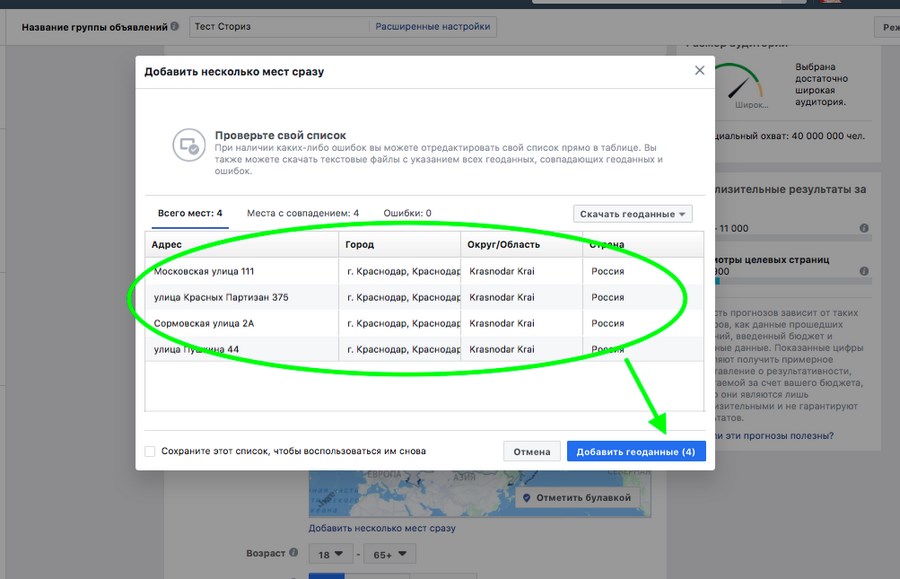
Task: Switch to Места с совпадением: 4 tab
Action: point(302,213)
